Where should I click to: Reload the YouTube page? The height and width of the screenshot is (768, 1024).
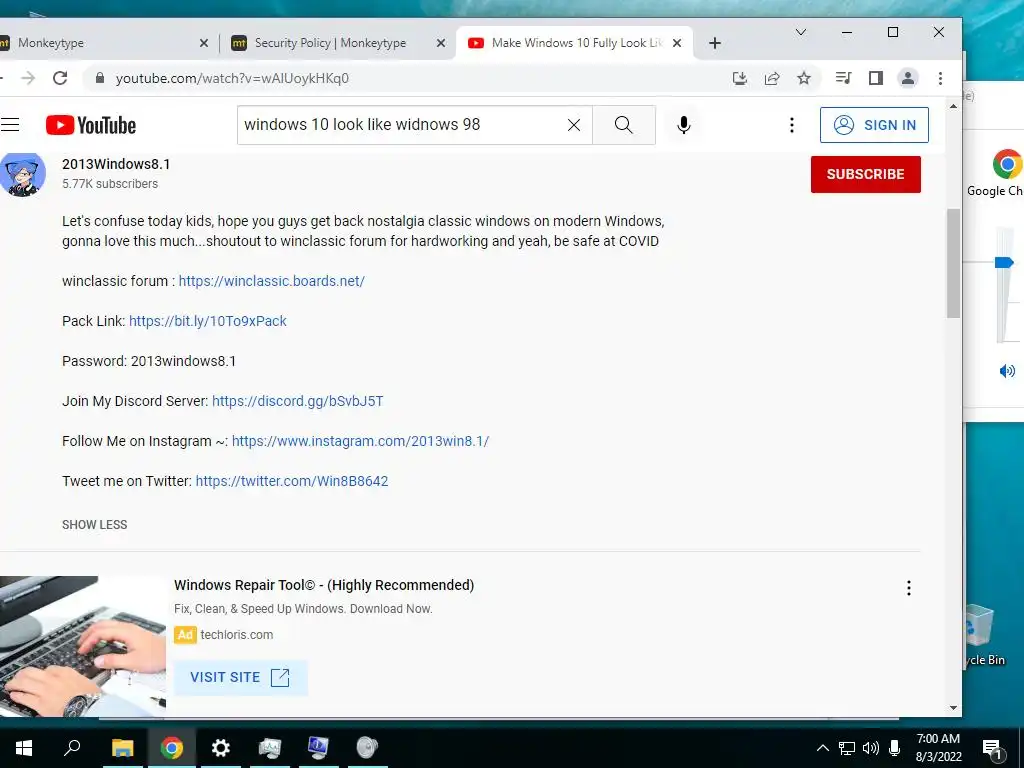[60, 78]
